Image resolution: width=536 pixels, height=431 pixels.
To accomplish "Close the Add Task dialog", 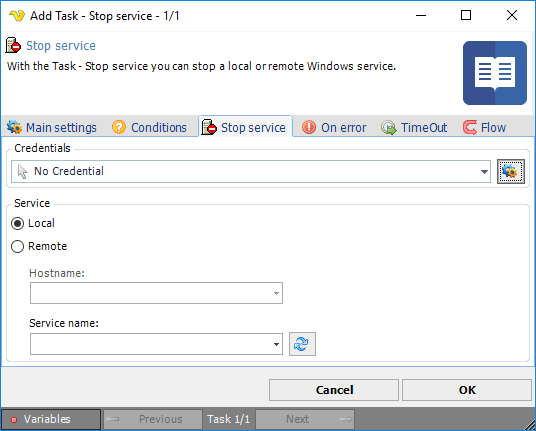I will 512,15.
